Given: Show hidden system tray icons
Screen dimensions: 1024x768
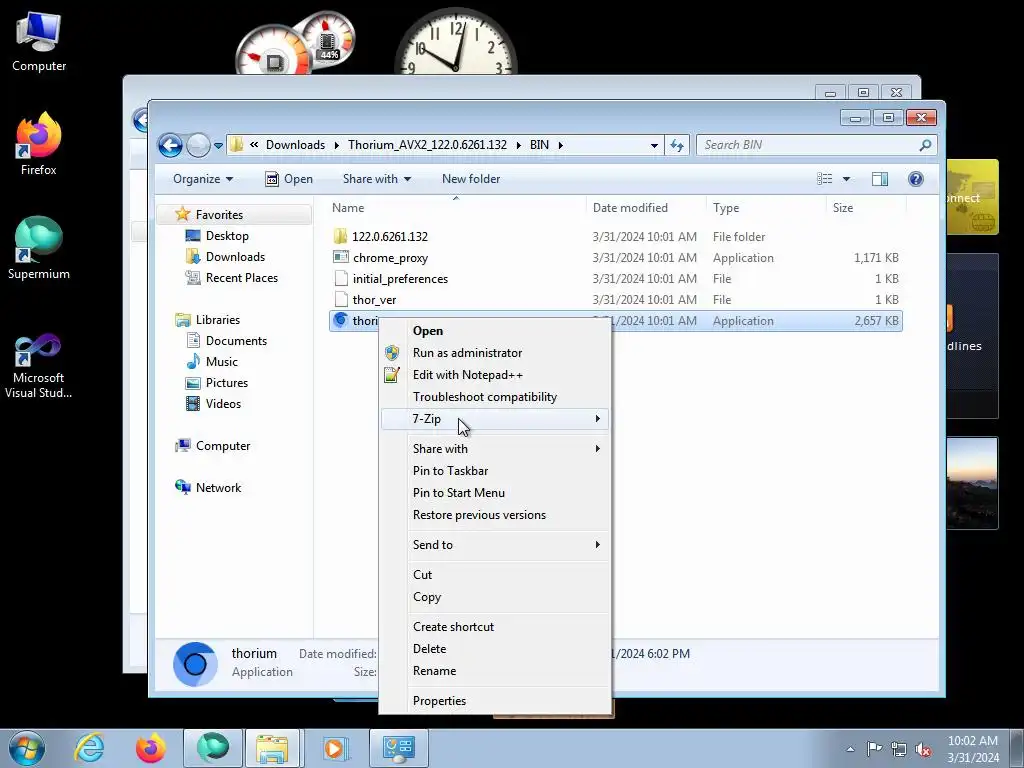Looking at the screenshot, I should click(850, 749).
